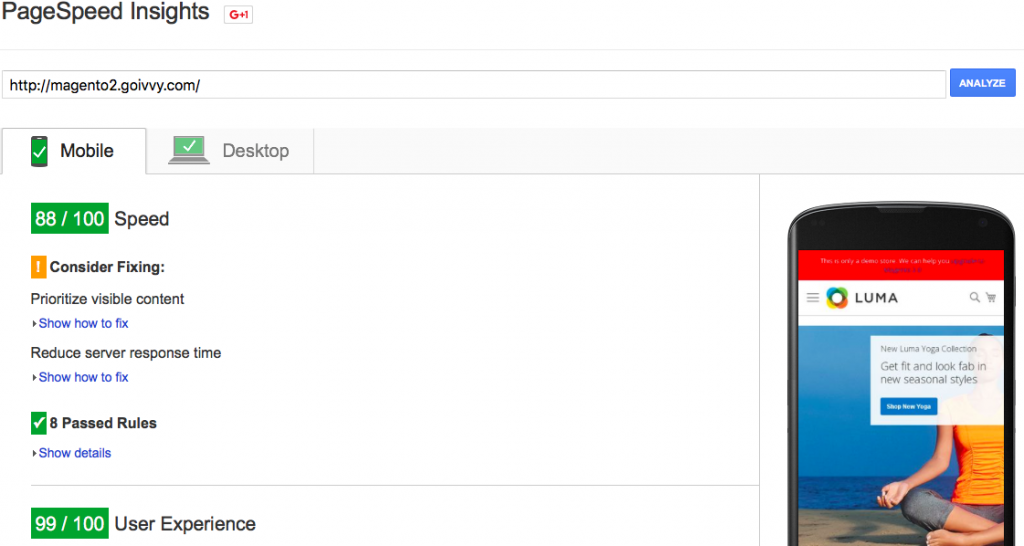Click the cart icon in phone preview
This screenshot has height=546, width=1024.
991,297
